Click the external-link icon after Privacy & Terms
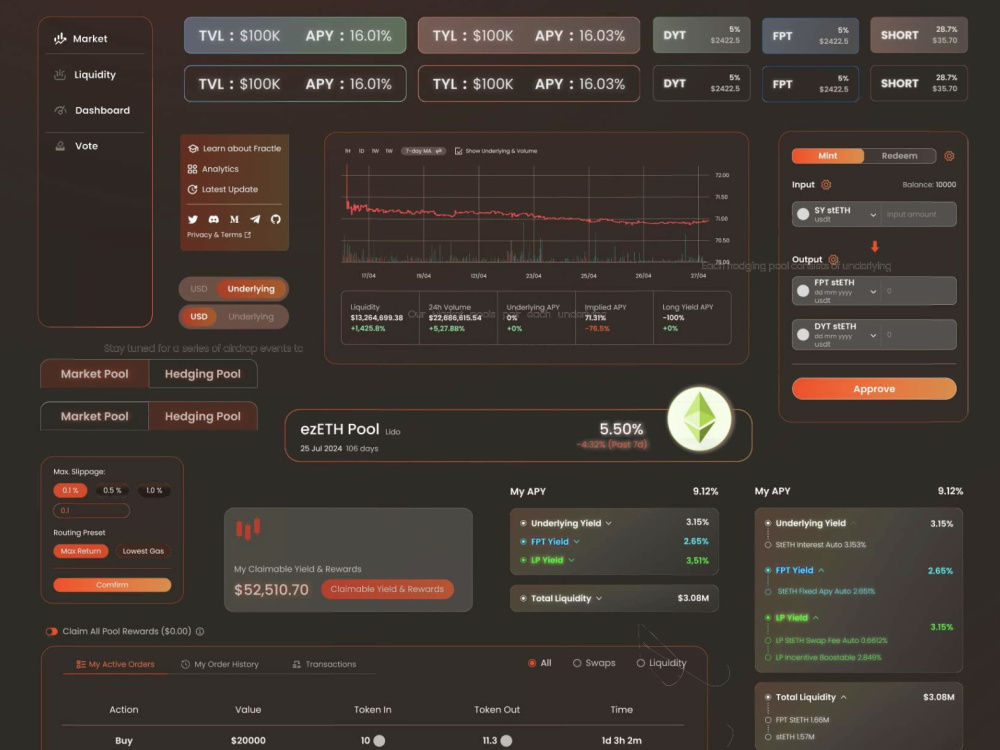This screenshot has width=1000, height=750. 247,235
